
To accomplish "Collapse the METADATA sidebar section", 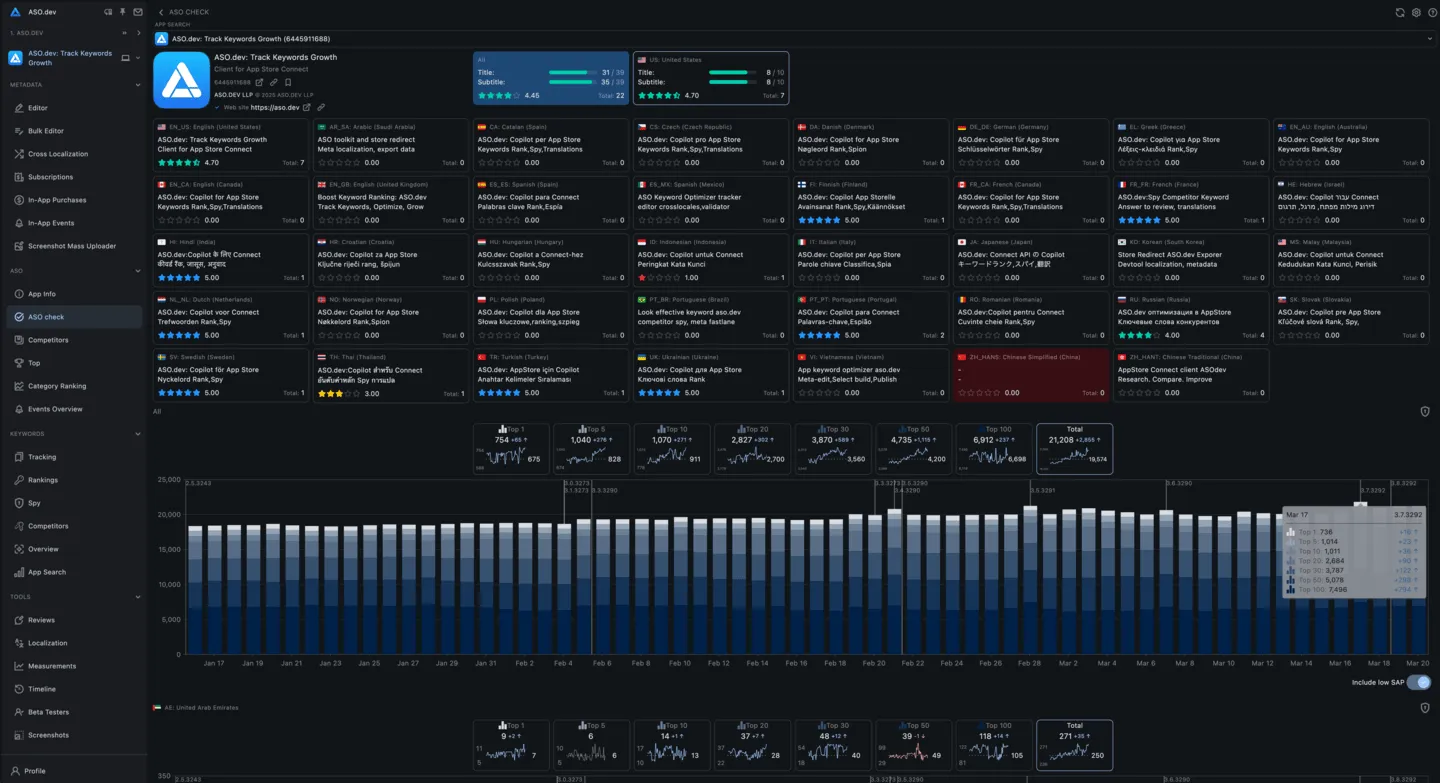I will click(x=138, y=85).
